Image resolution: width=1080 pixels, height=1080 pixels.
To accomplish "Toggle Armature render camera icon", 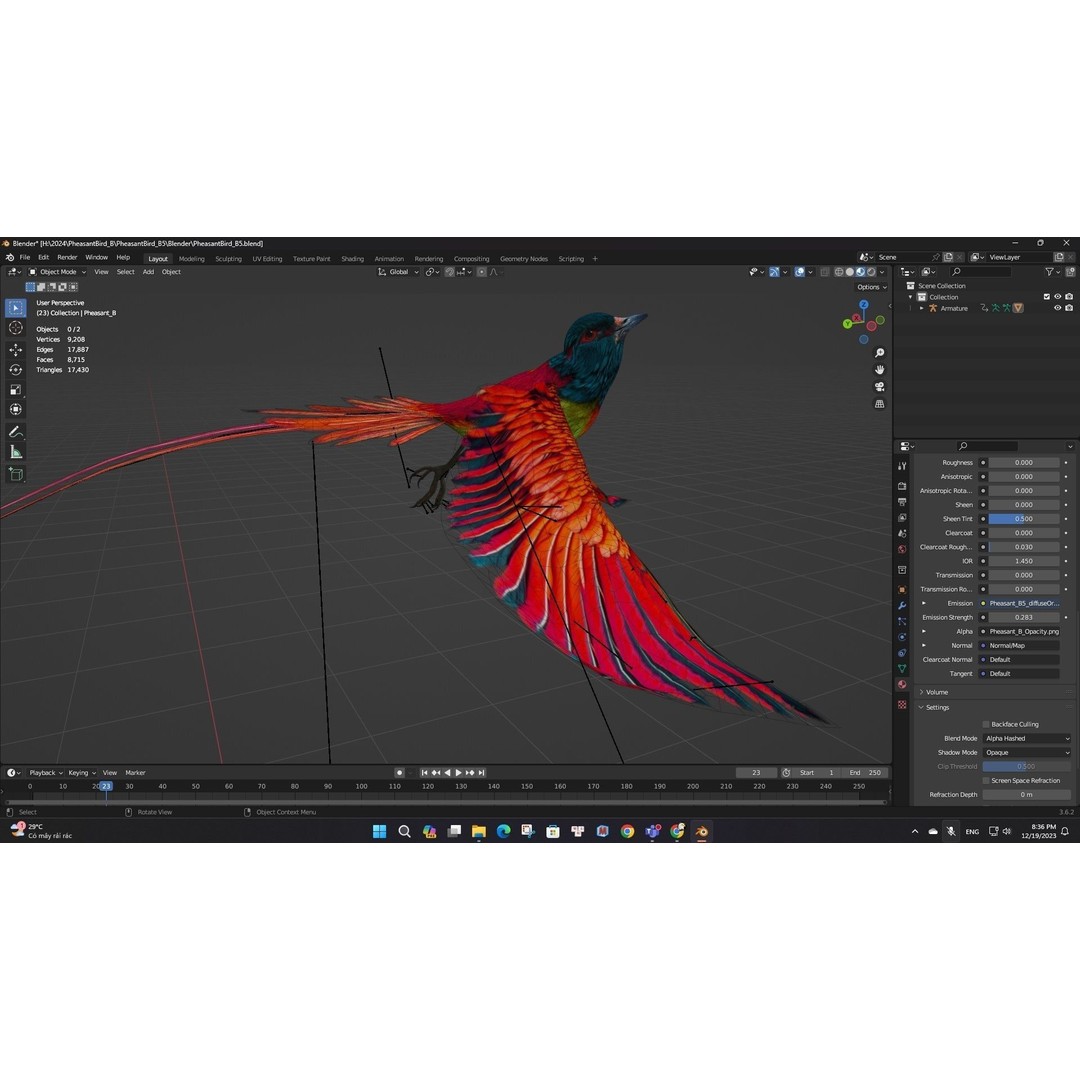I will pyautogui.click(x=1069, y=308).
